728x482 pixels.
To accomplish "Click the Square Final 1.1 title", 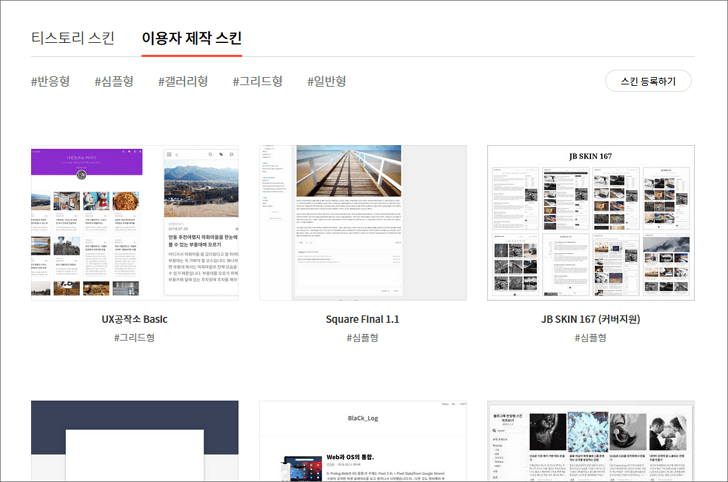I will [x=363, y=319].
